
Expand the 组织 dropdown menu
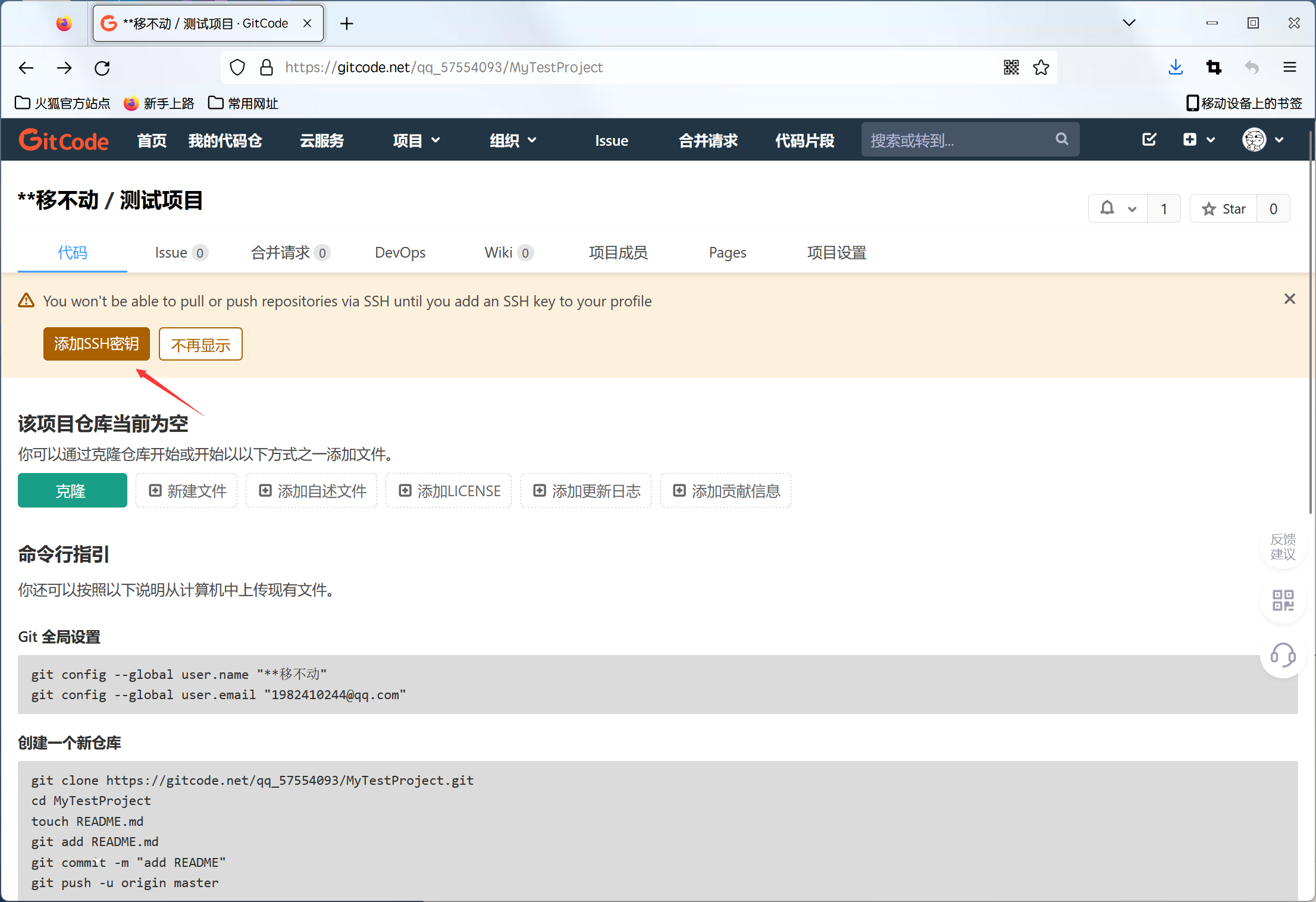(x=512, y=140)
